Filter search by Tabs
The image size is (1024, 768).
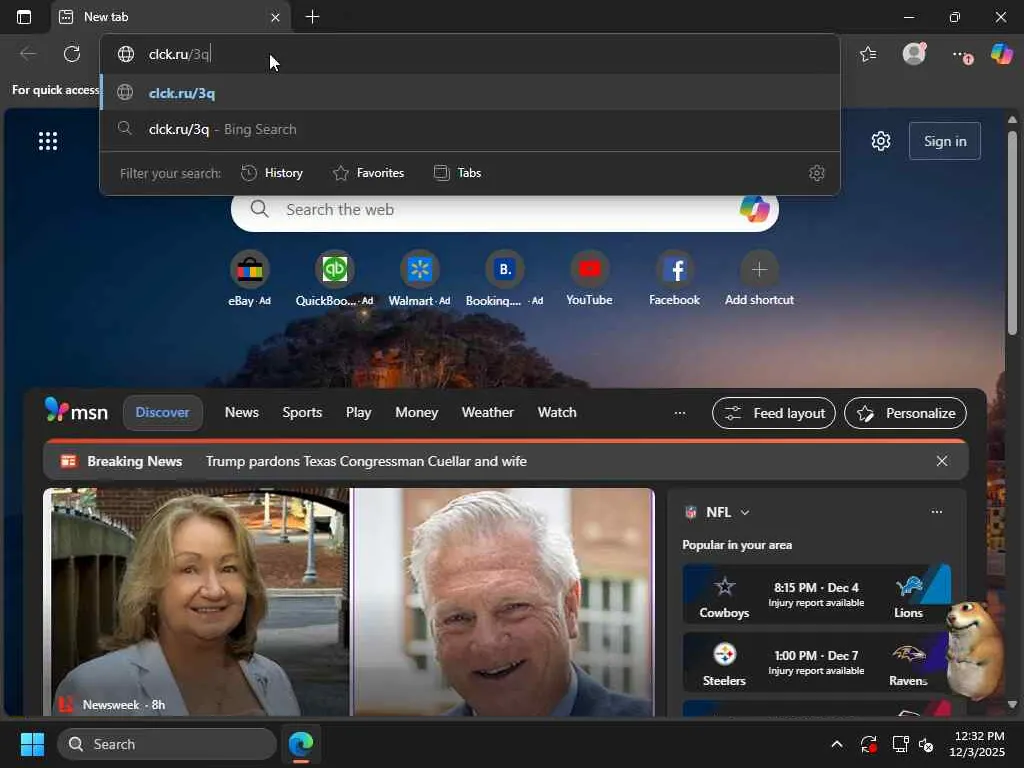click(x=457, y=173)
